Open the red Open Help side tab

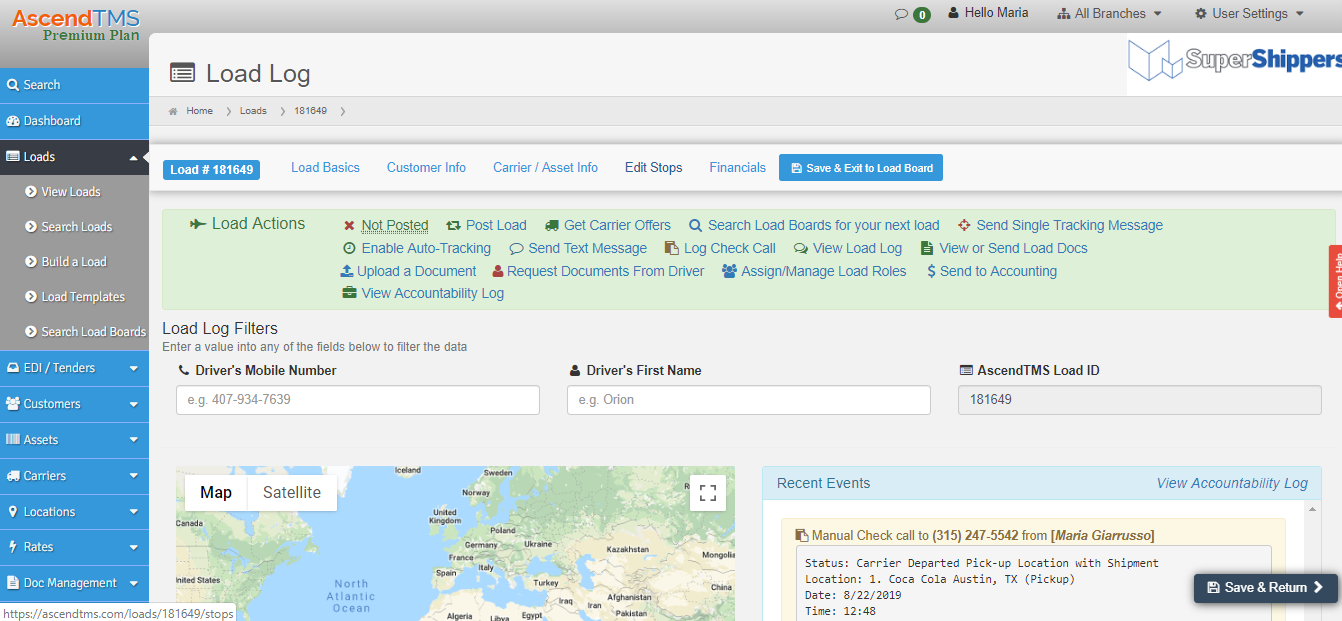[x=1335, y=281]
